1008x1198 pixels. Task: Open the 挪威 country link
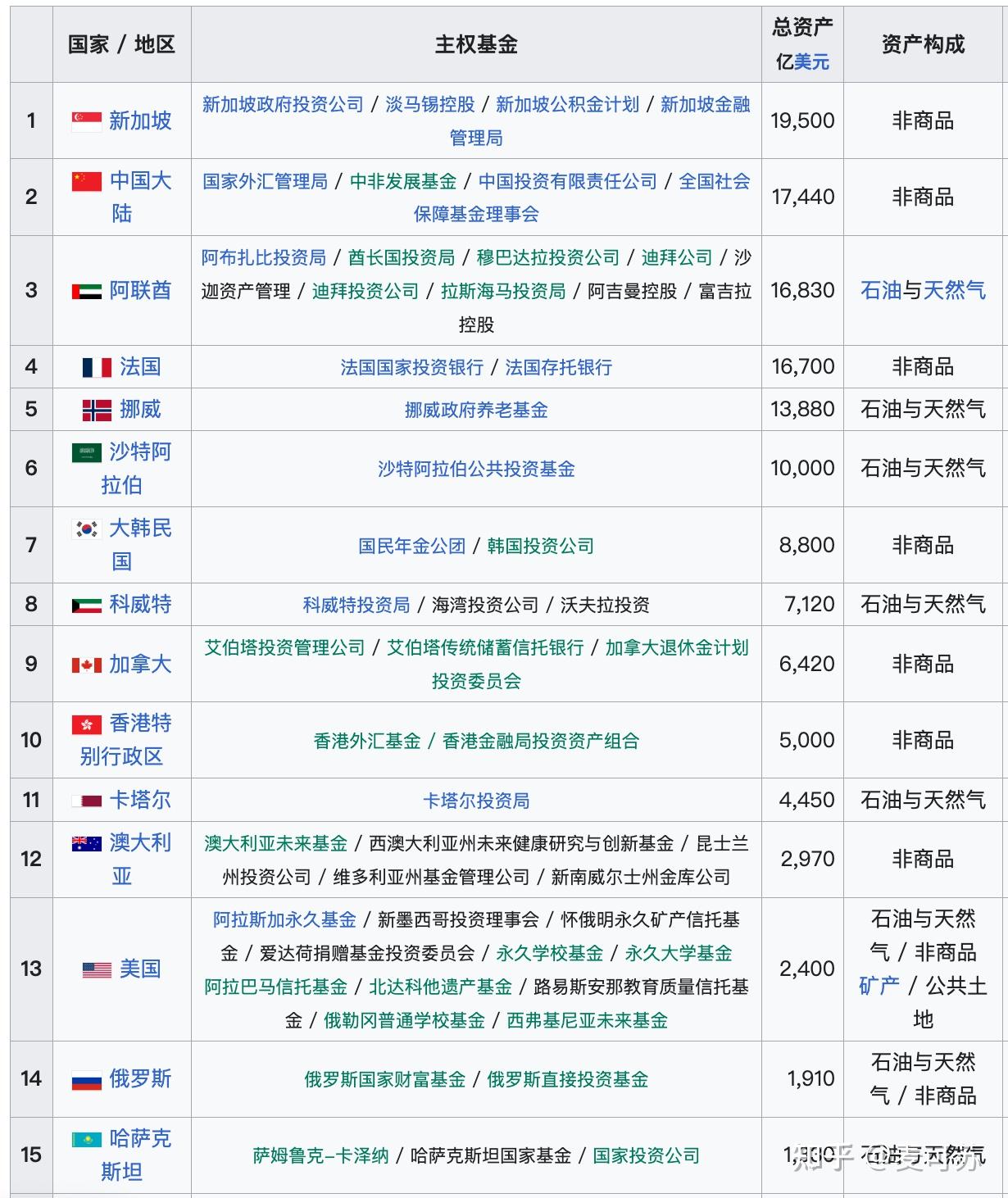pyautogui.click(x=140, y=410)
